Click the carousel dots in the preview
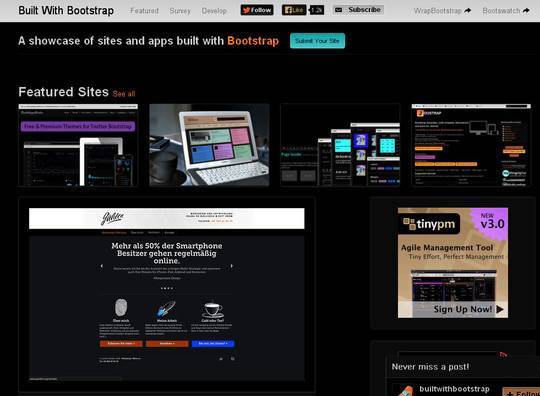Viewport: 540px width, 396px height. [167, 288]
